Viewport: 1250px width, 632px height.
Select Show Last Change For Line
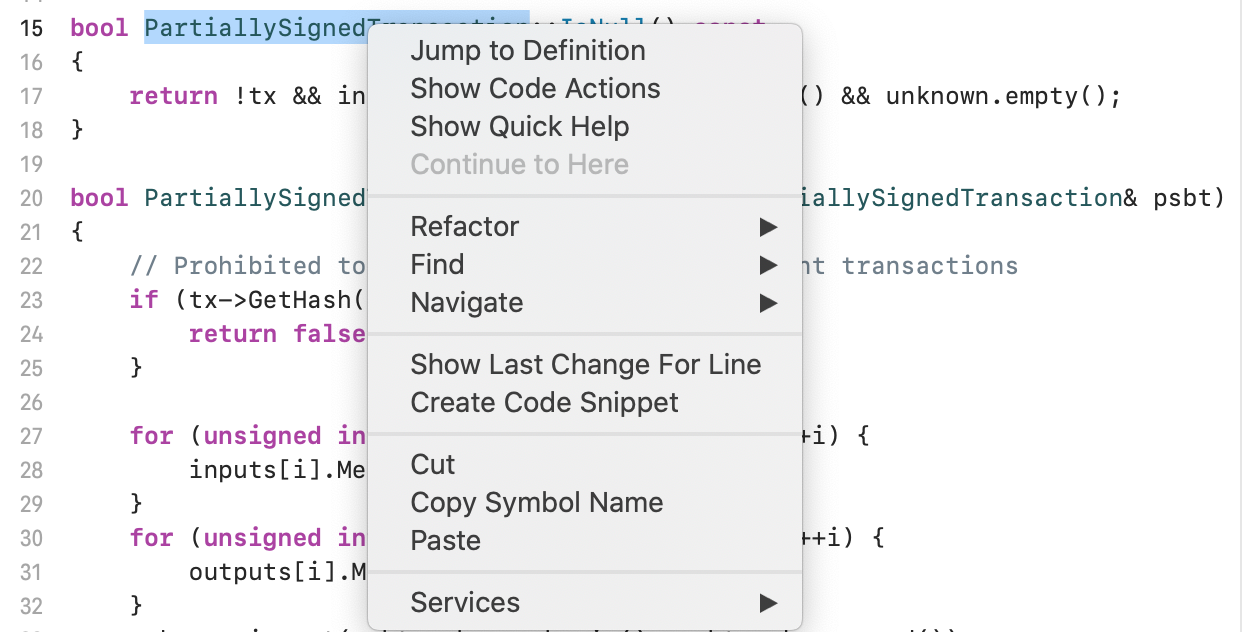[x=585, y=365]
